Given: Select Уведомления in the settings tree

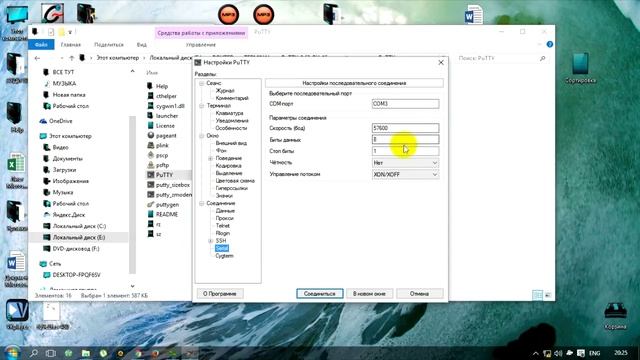Looking at the screenshot, I should tap(232, 120).
